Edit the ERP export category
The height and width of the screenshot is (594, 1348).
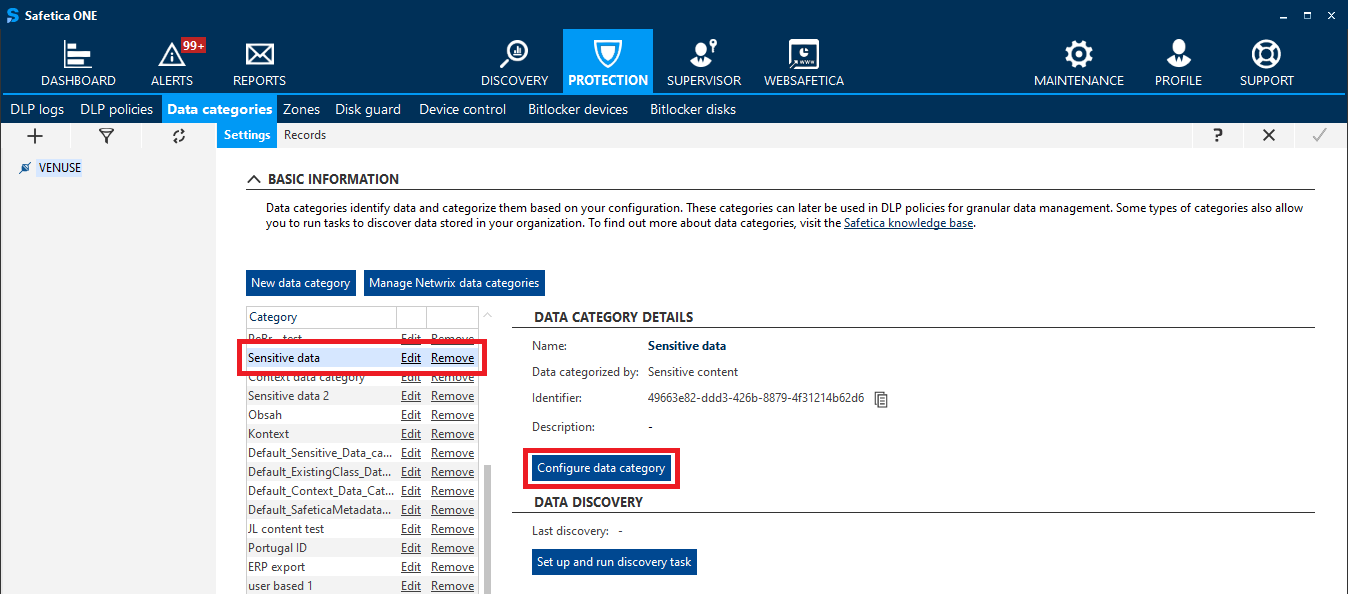tap(411, 567)
